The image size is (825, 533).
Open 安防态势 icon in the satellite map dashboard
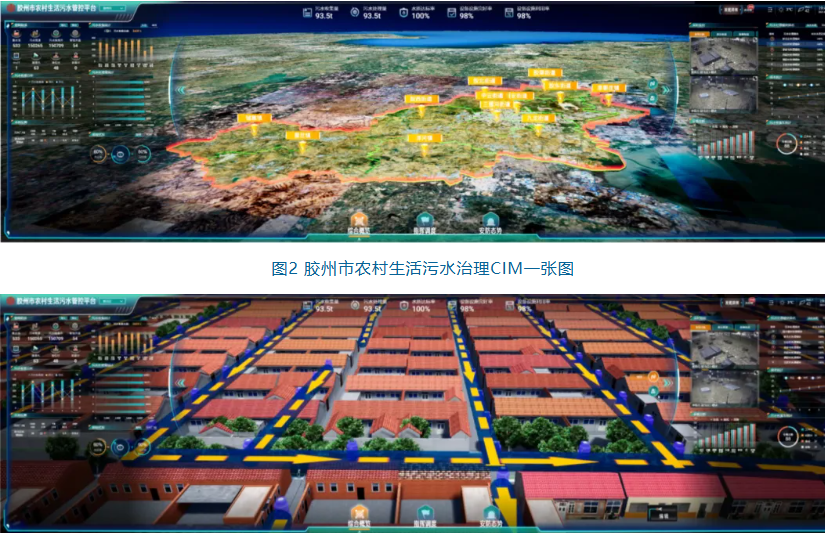point(489,221)
